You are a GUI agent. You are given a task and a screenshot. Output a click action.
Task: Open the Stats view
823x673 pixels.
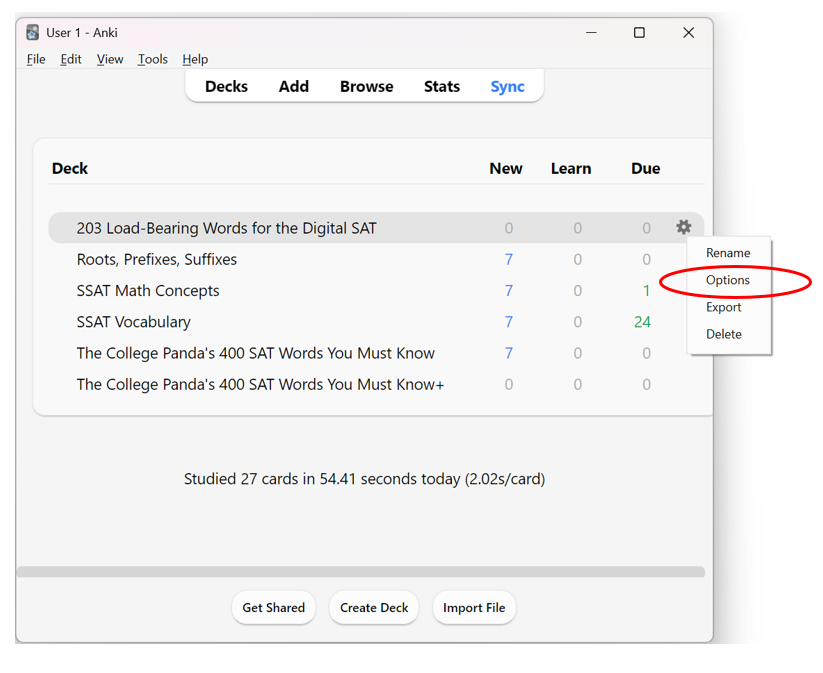pyautogui.click(x=442, y=87)
